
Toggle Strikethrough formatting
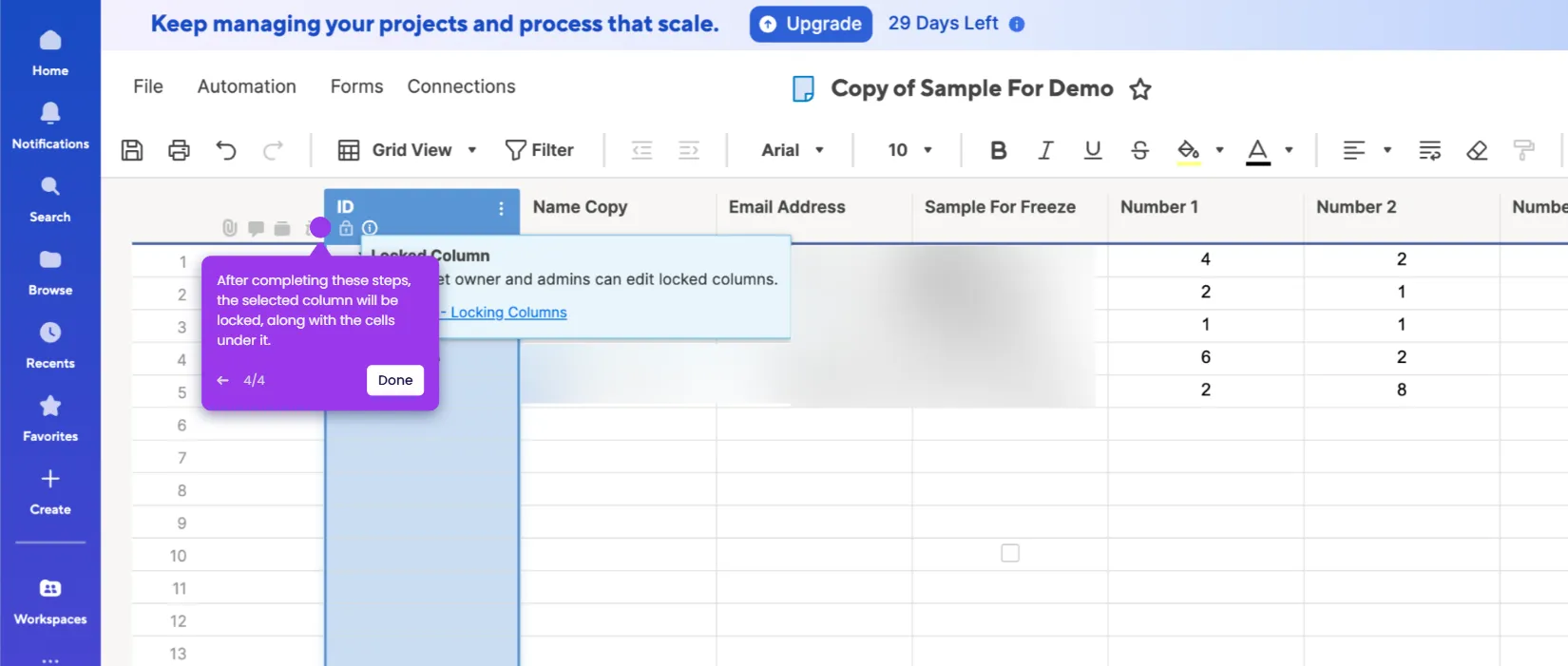pos(1140,150)
